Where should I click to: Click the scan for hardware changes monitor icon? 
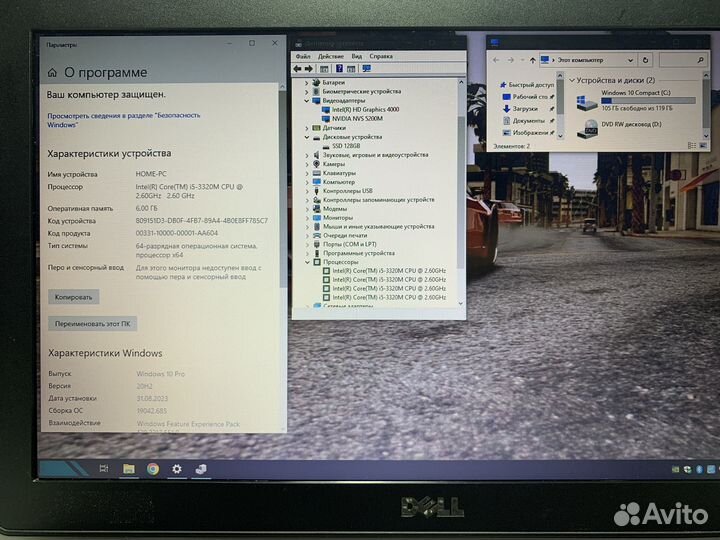[366, 68]
